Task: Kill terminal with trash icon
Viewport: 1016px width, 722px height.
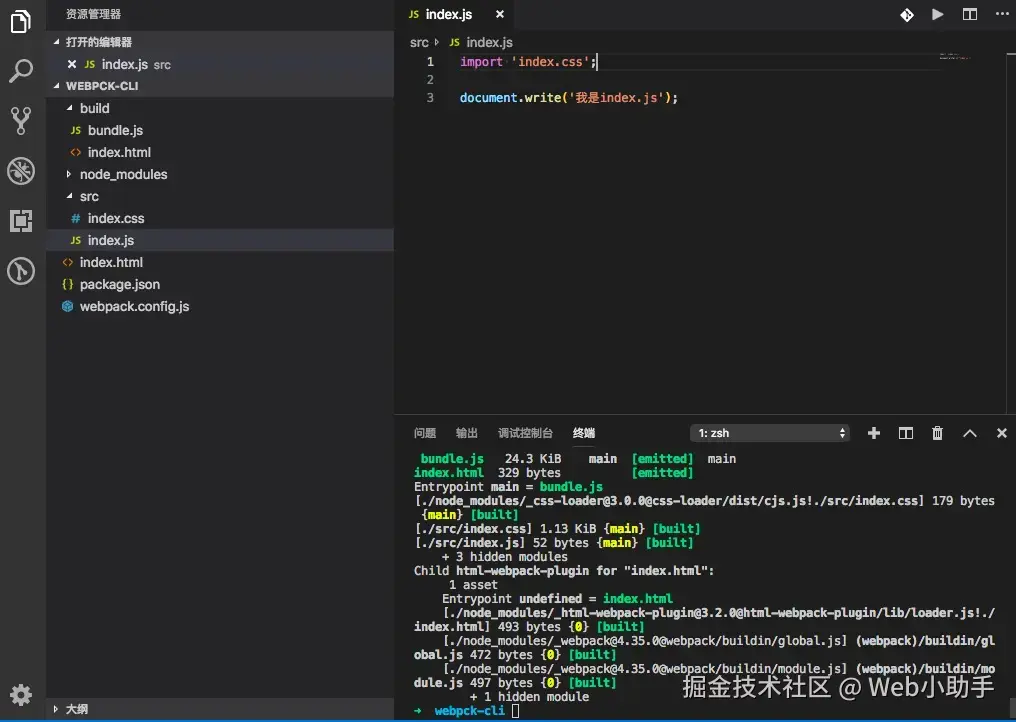Action: pos(938,433)
